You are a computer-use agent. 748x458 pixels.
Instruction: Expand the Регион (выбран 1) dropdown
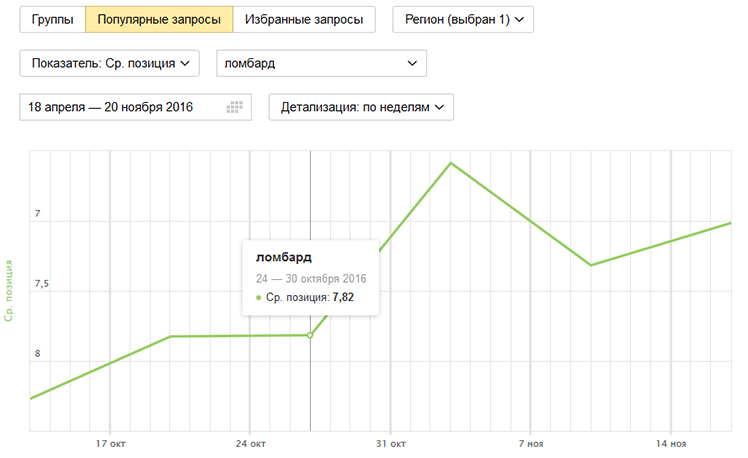[x=463, y=20]
